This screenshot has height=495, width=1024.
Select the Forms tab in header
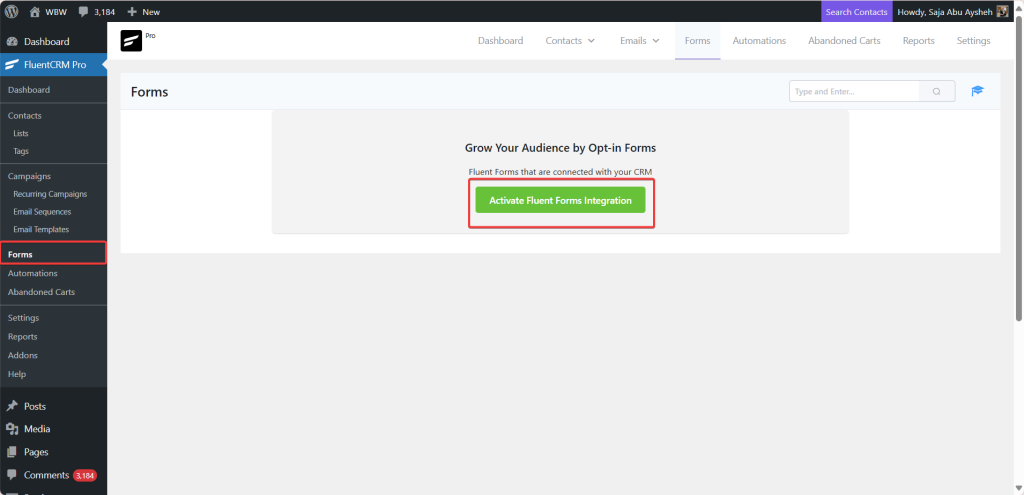697,40
